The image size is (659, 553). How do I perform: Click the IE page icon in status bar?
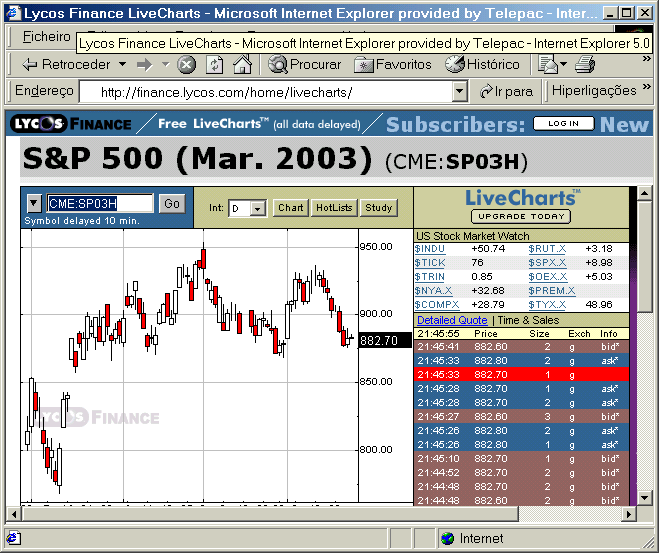tap(13, 538)
